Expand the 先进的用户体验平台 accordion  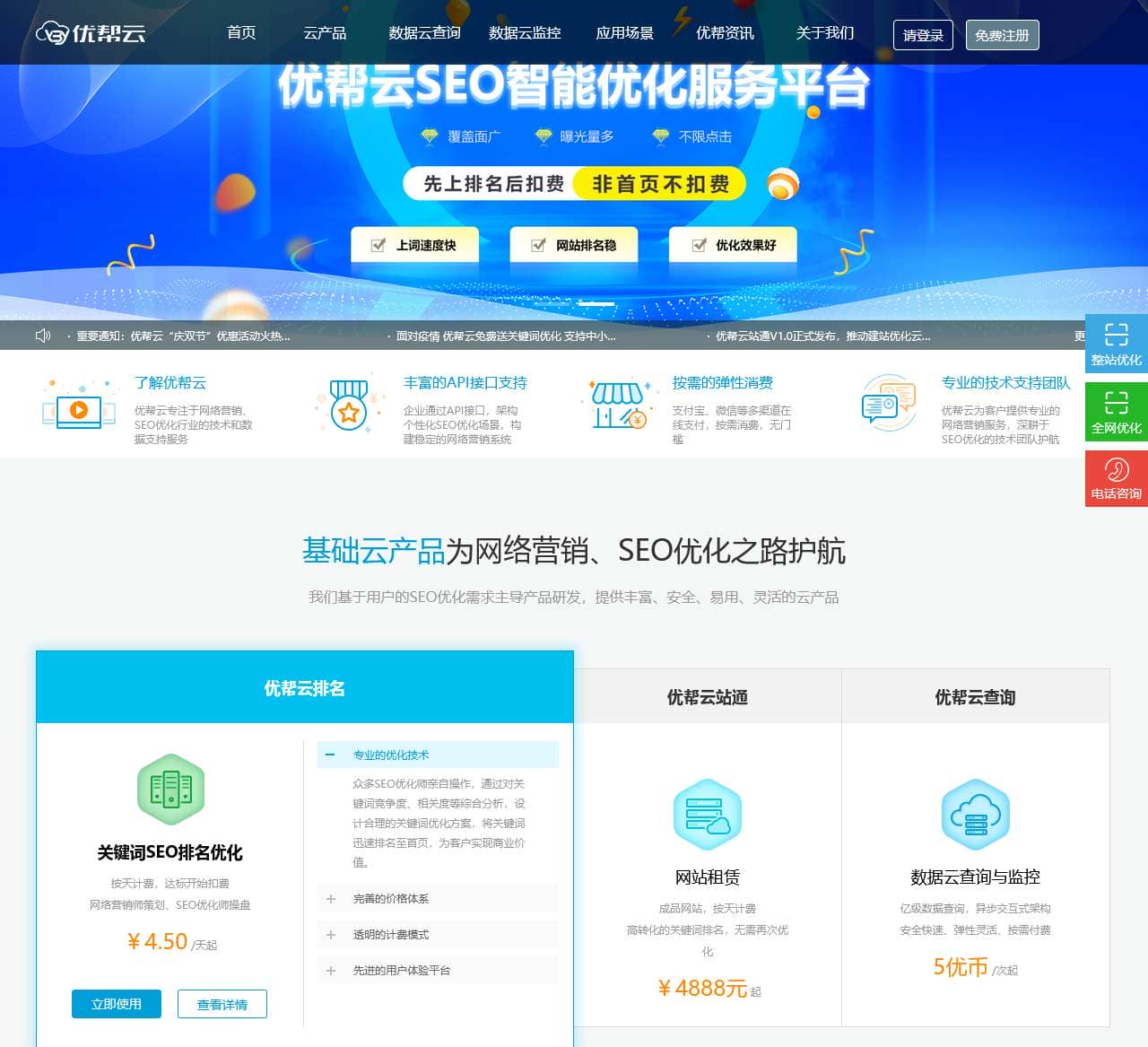tap(438, 971)
